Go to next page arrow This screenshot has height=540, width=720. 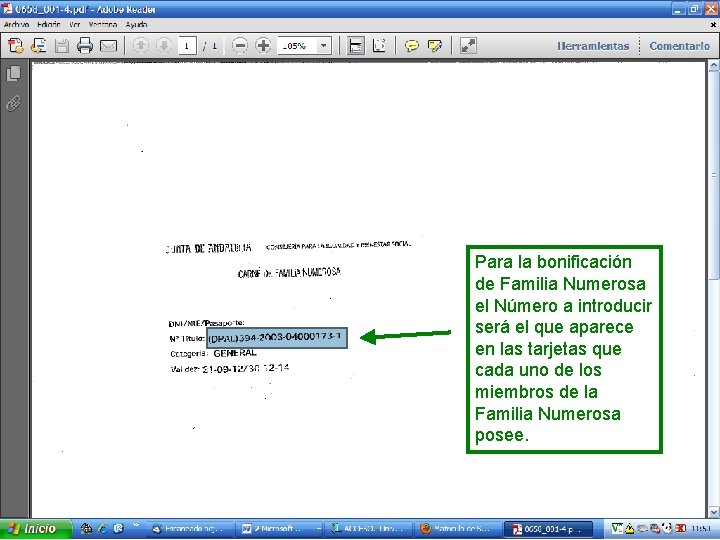click(164, 45)
